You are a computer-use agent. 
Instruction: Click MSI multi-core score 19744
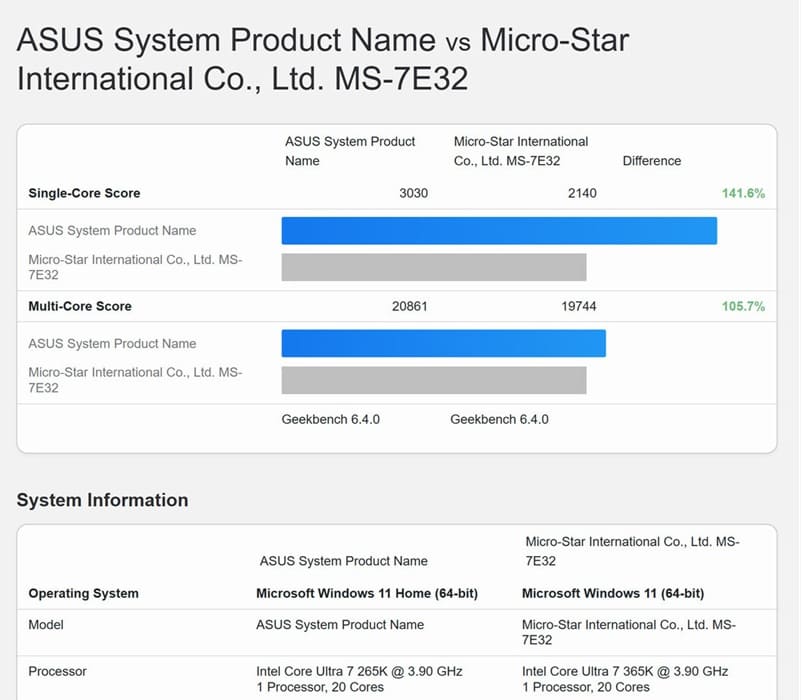579,307
